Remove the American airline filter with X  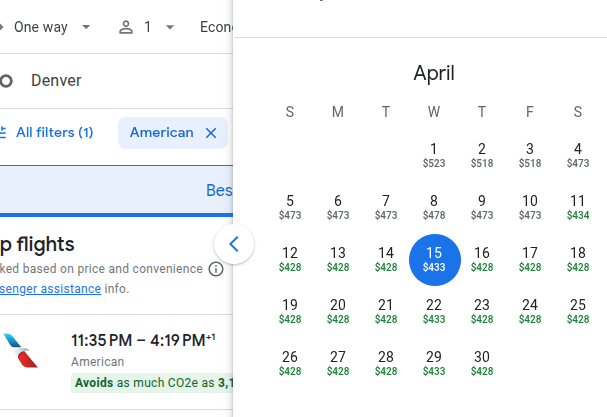pos(211,133)
